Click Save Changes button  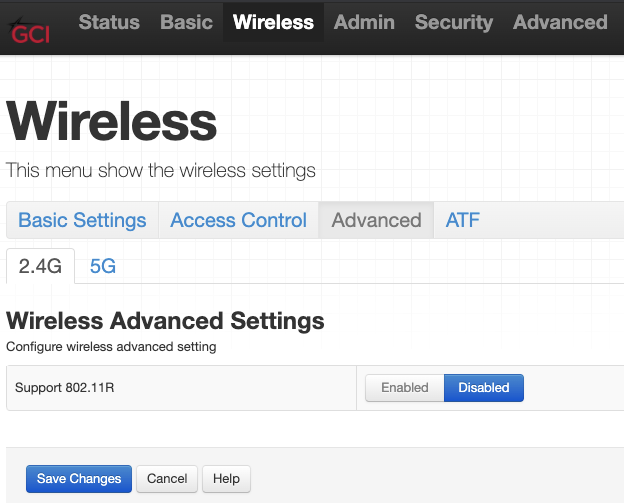[79, 479]
